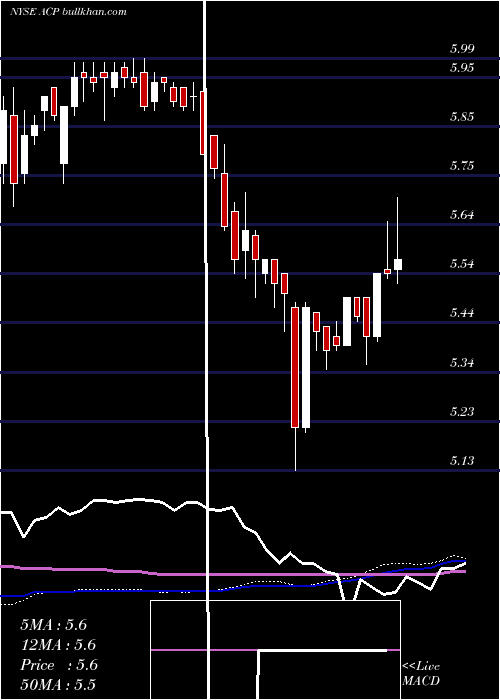
Task: Click the last white candlestick on chart
Action: [397, 264]
